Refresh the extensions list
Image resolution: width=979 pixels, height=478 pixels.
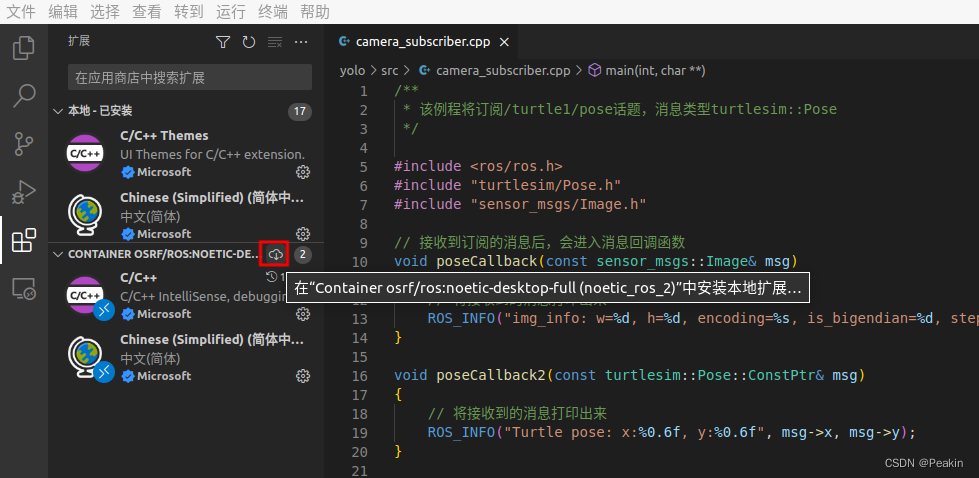coord(248,42)
